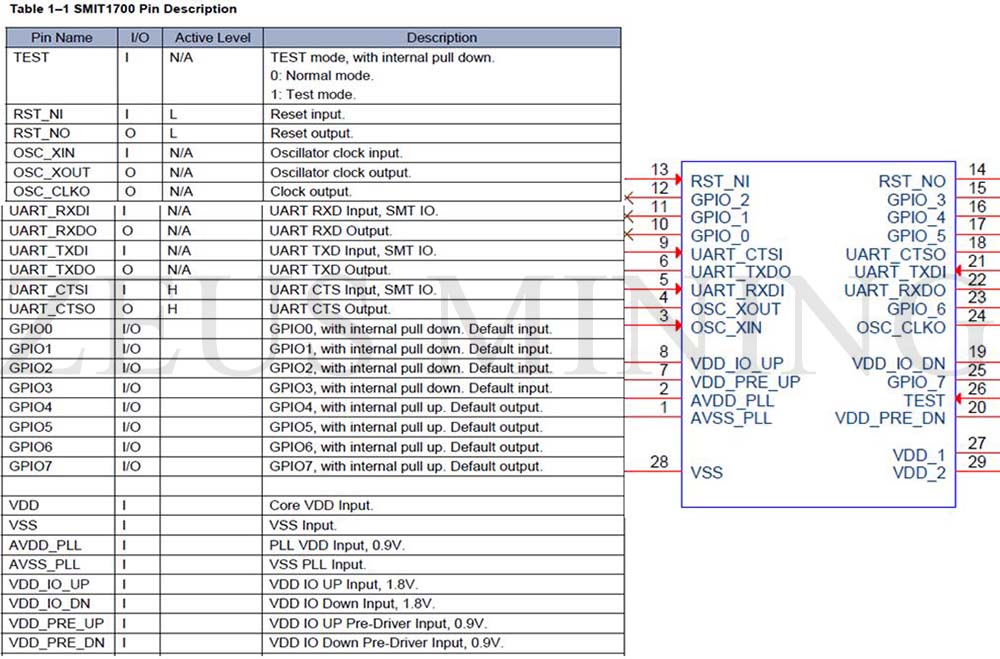The width and height of the screenshot is (1000, 659).
Task: Click the VDD_2 label on the chip symbol
Action: click(x=918, y=473)
